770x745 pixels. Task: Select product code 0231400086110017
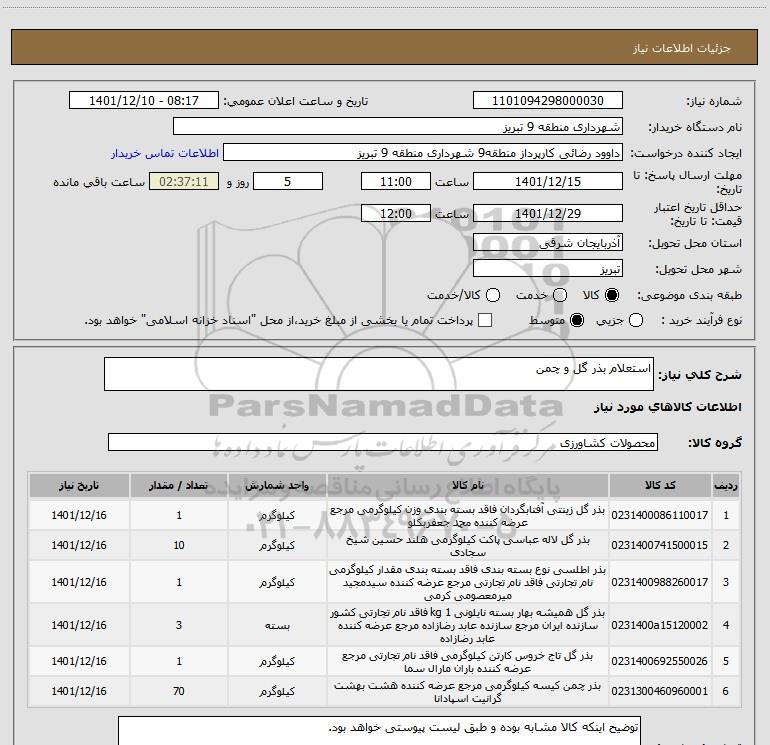coord(660,515)
